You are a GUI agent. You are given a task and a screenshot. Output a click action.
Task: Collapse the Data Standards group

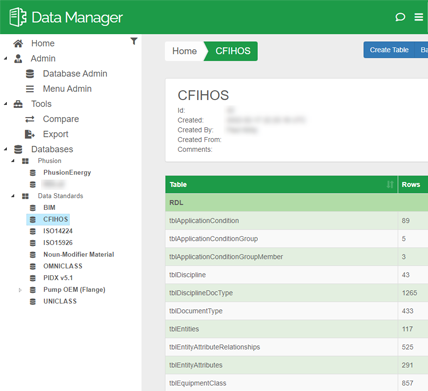(13, 196)
